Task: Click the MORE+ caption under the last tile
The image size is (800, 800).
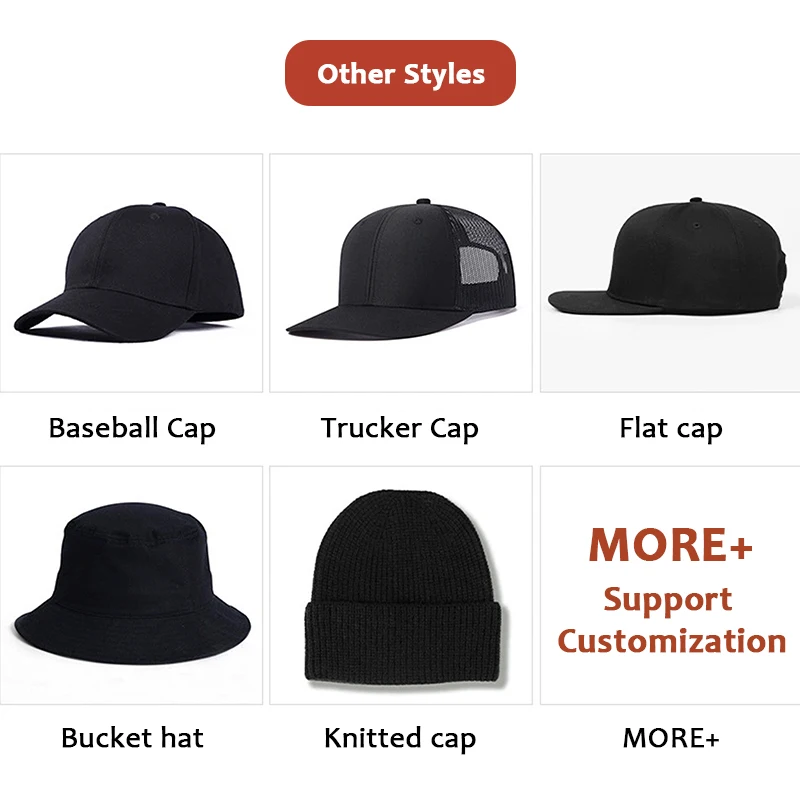Action: point(671,738)
